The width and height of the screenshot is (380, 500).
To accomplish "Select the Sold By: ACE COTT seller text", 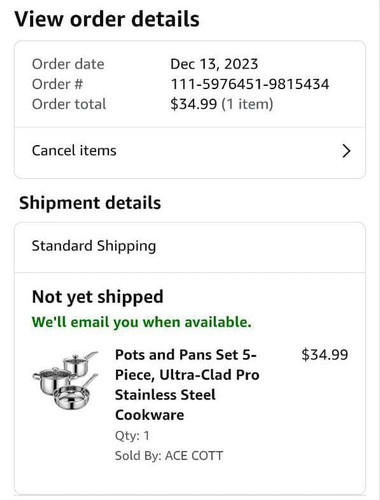I will [x=169, y=455].
